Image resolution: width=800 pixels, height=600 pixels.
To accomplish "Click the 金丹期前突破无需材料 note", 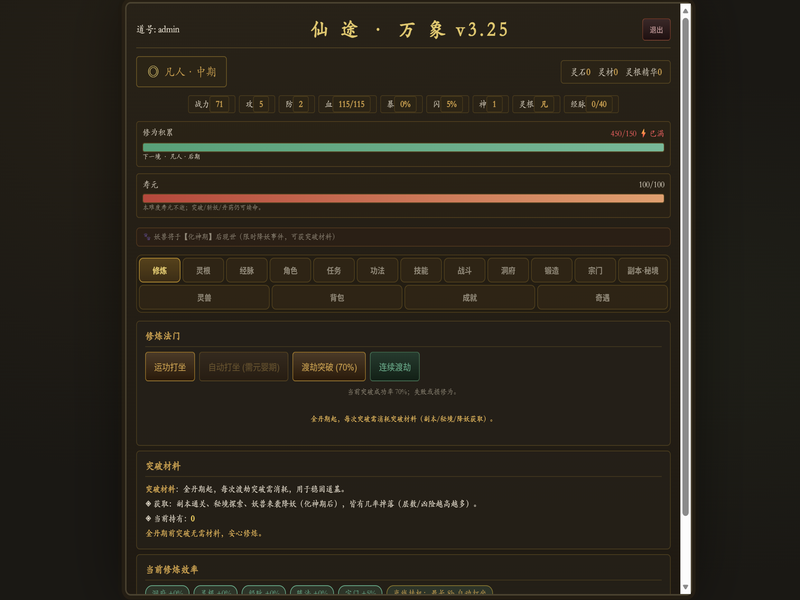I will coord(204,533).
